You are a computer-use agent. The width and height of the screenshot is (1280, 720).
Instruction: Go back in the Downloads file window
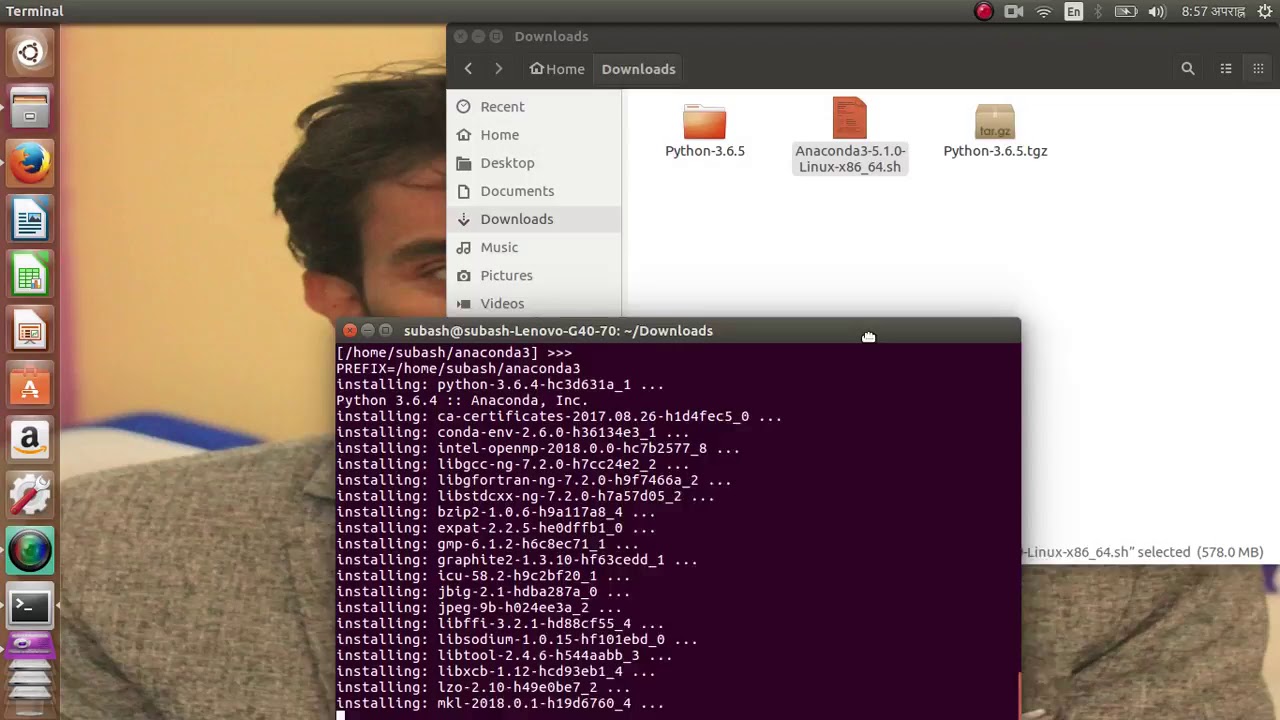click(468, 69)
